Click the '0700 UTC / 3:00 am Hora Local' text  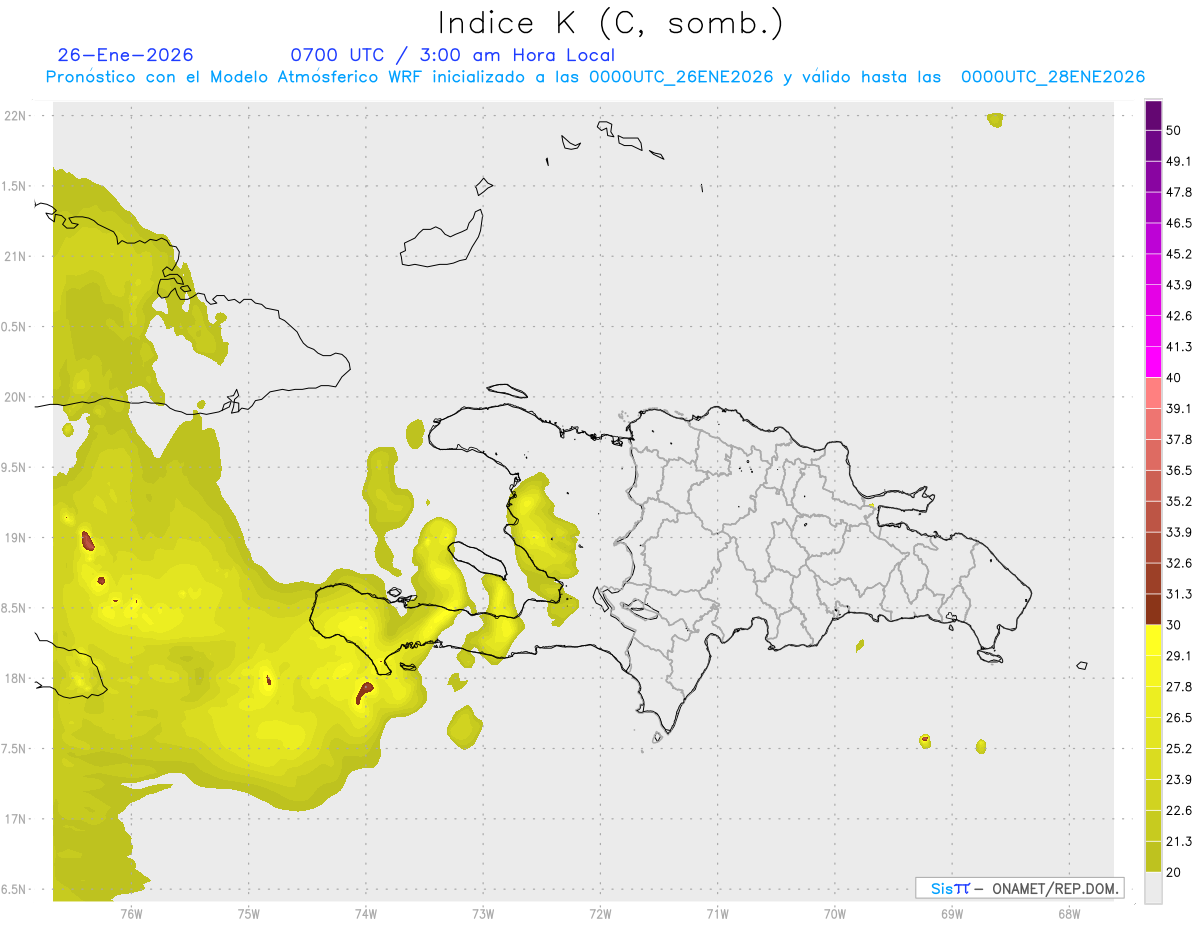[452, 55]
